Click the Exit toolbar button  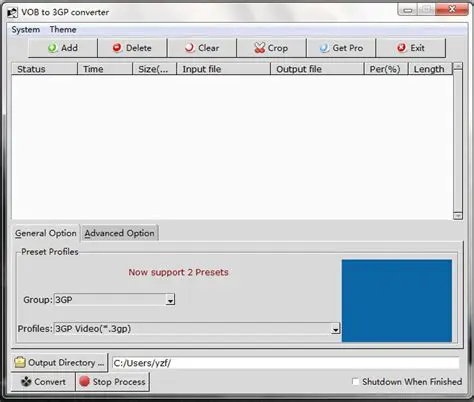pyautogui.click(x=411, y=48)
